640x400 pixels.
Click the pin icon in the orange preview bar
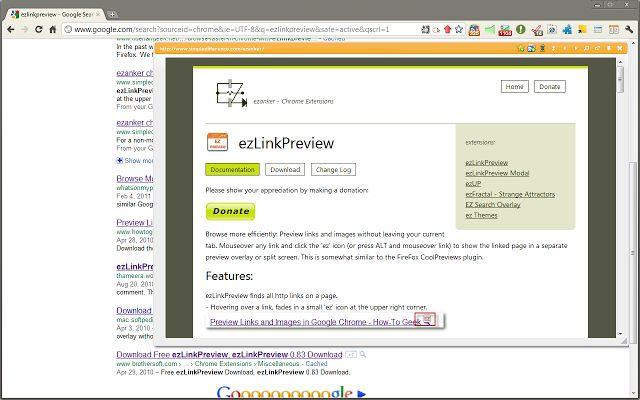click(609, 48)
